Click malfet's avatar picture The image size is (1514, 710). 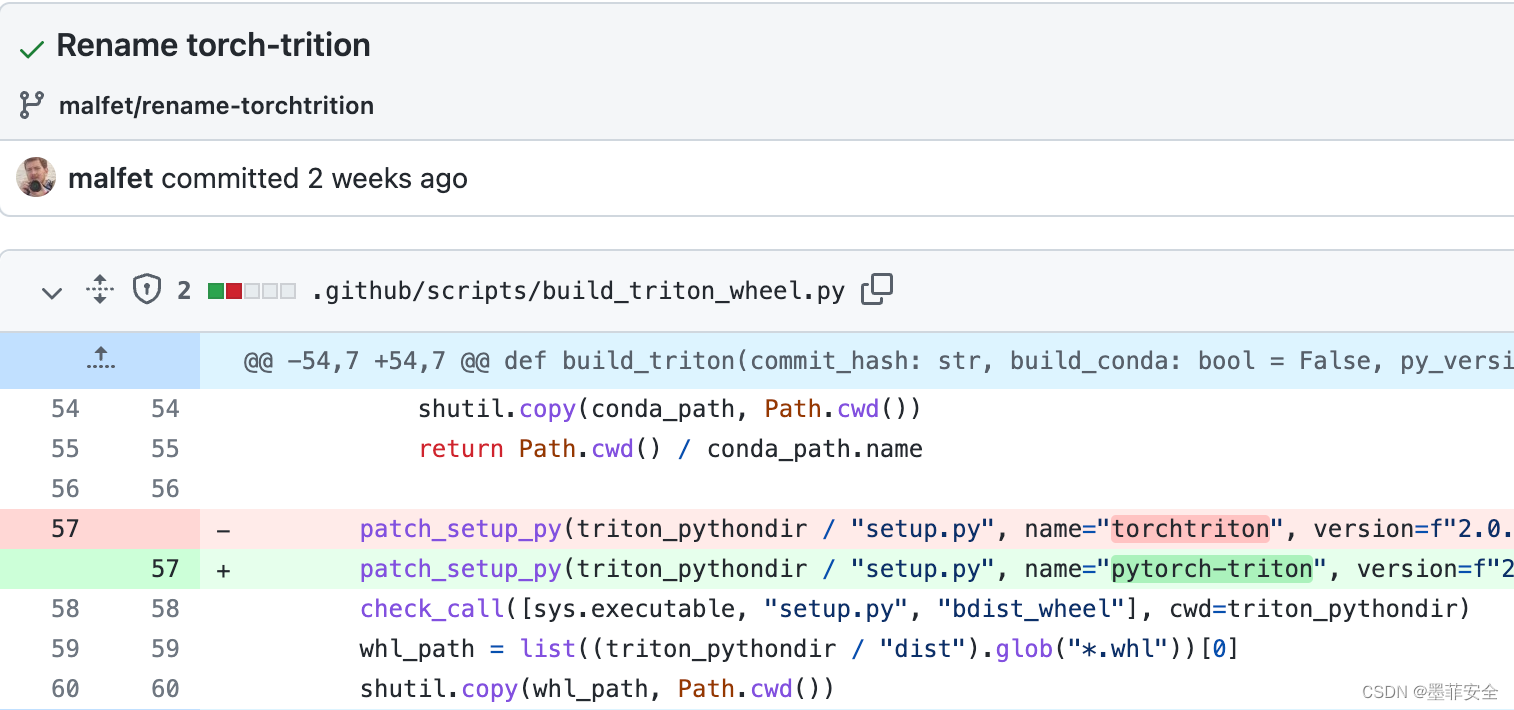tap(36, 178)
